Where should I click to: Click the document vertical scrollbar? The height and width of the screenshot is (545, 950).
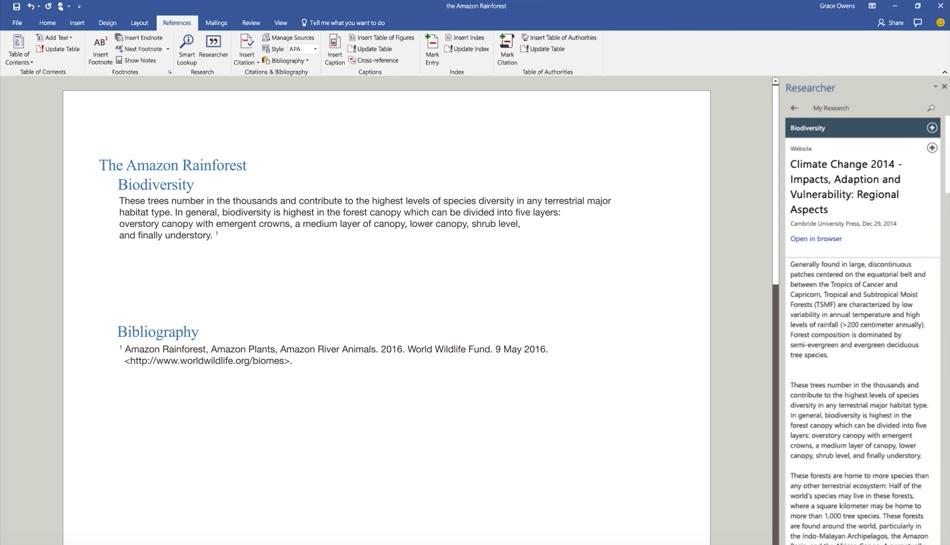[x=776, y=311]
